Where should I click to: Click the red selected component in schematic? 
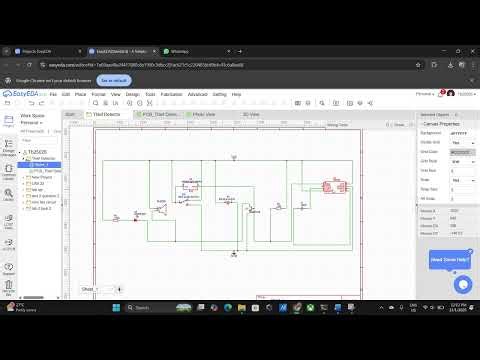335,187
